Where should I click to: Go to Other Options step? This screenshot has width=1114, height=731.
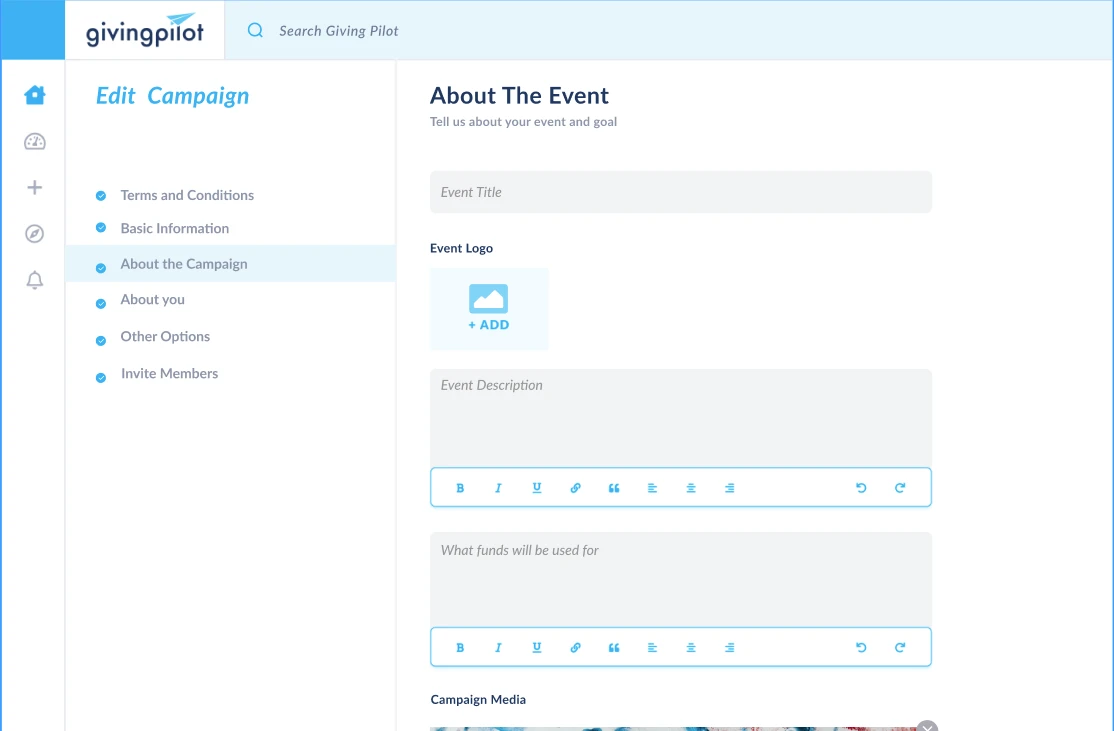pos(165,337)
